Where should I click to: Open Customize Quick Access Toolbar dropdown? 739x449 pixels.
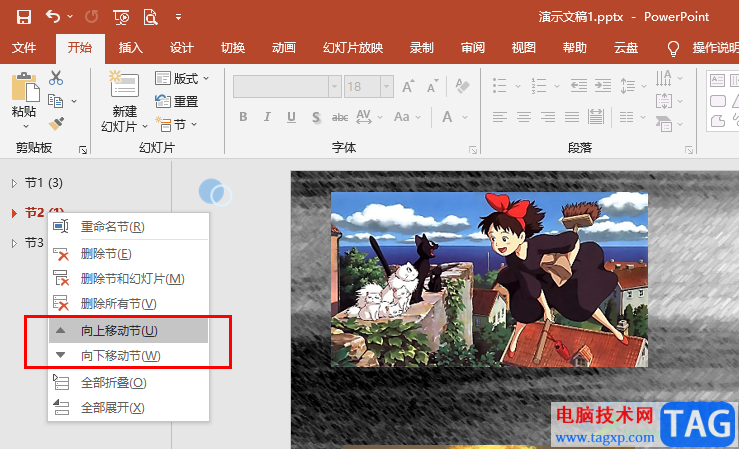[x=178, y=17]
